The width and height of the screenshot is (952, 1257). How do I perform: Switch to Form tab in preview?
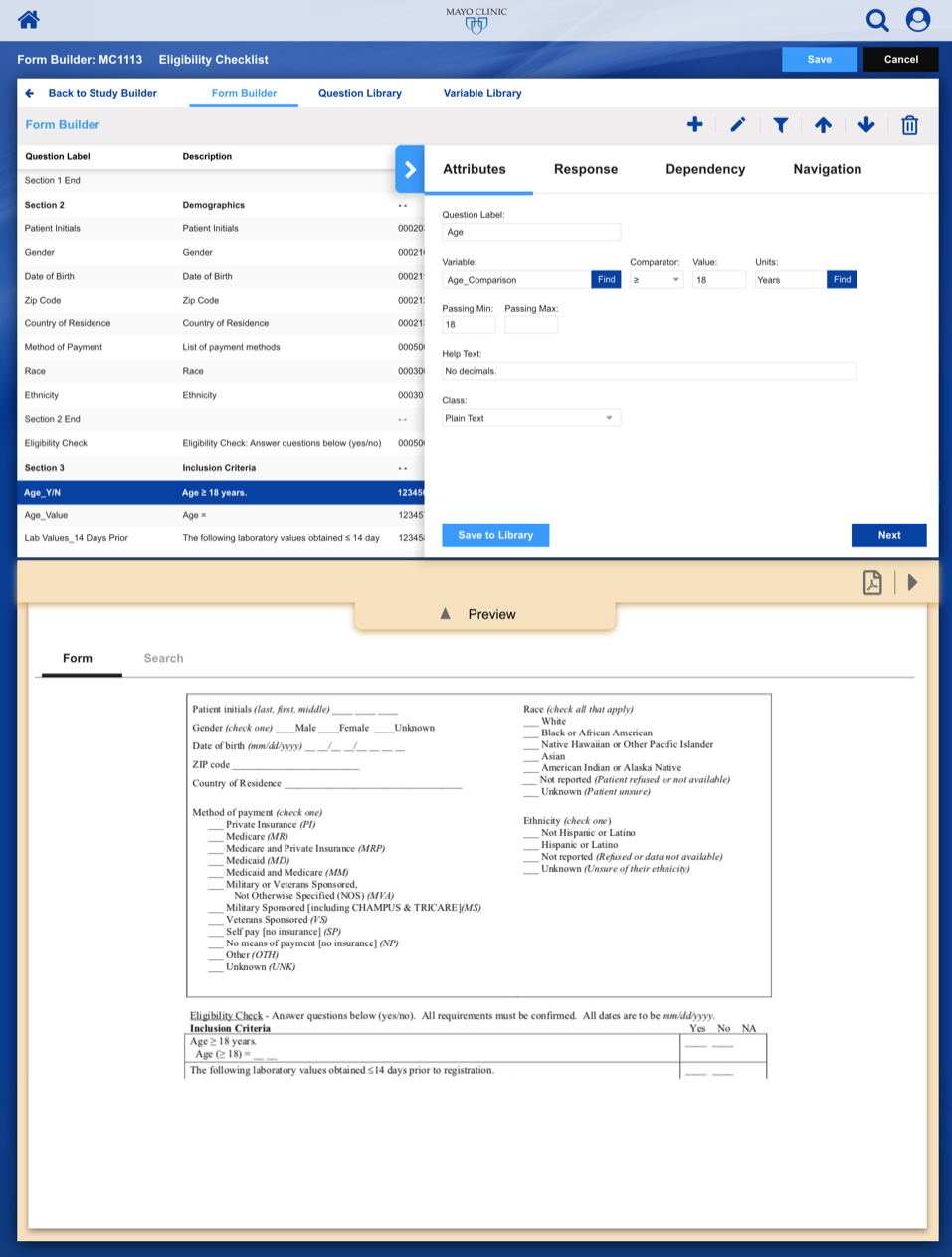click(x=78, y=658)
